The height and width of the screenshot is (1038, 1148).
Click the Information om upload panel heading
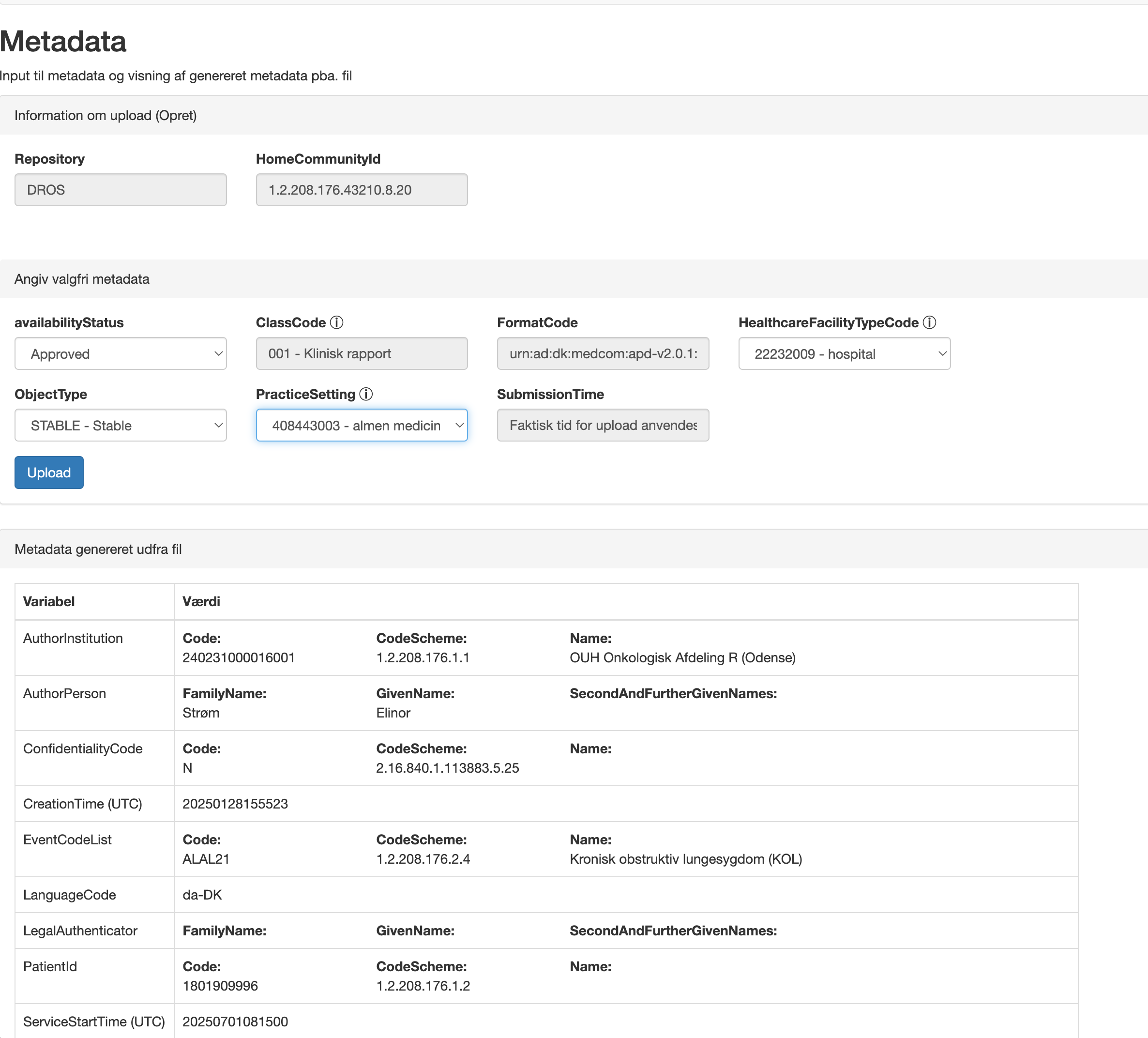106,116
